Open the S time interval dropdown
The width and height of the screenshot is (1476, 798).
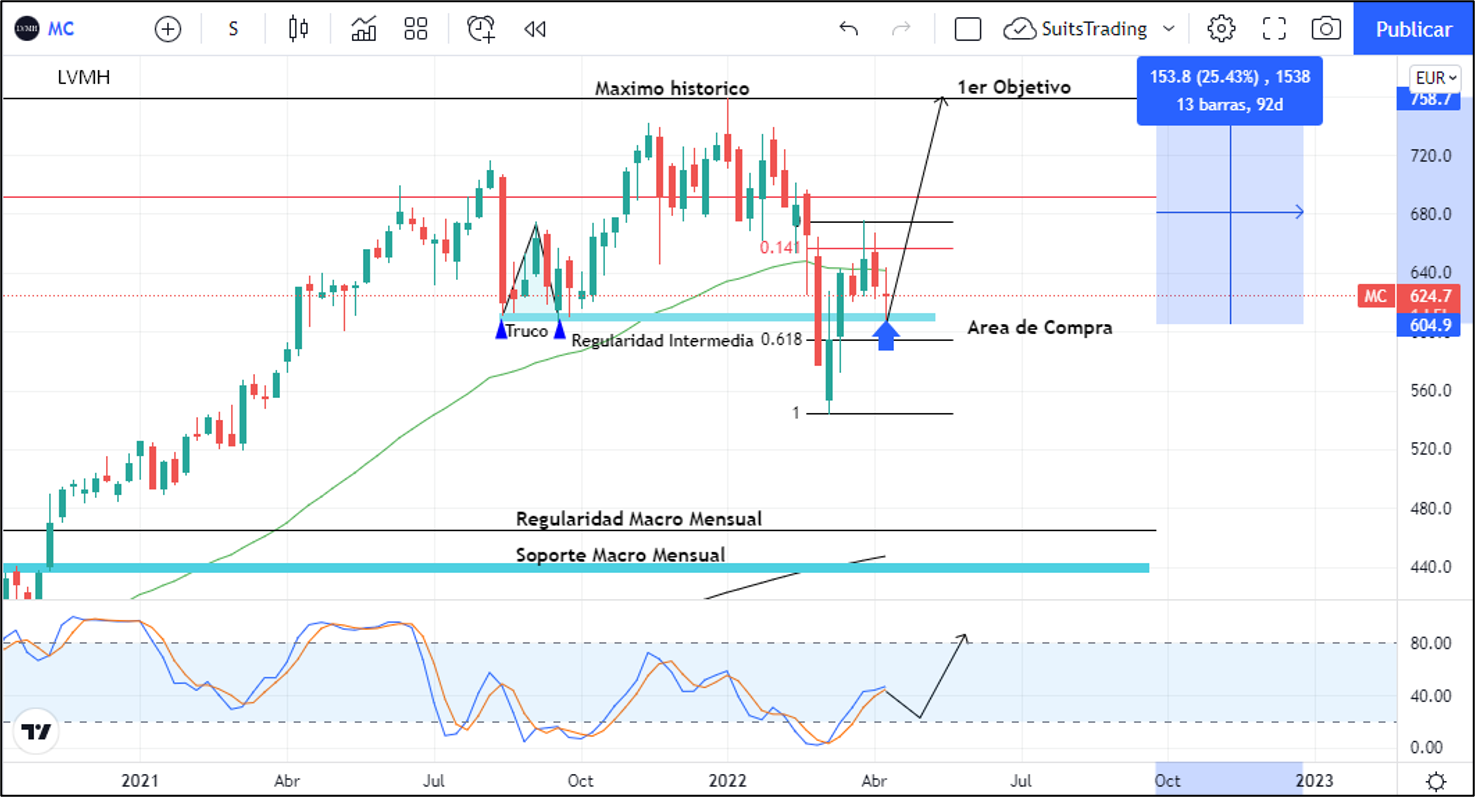point(233,29)
